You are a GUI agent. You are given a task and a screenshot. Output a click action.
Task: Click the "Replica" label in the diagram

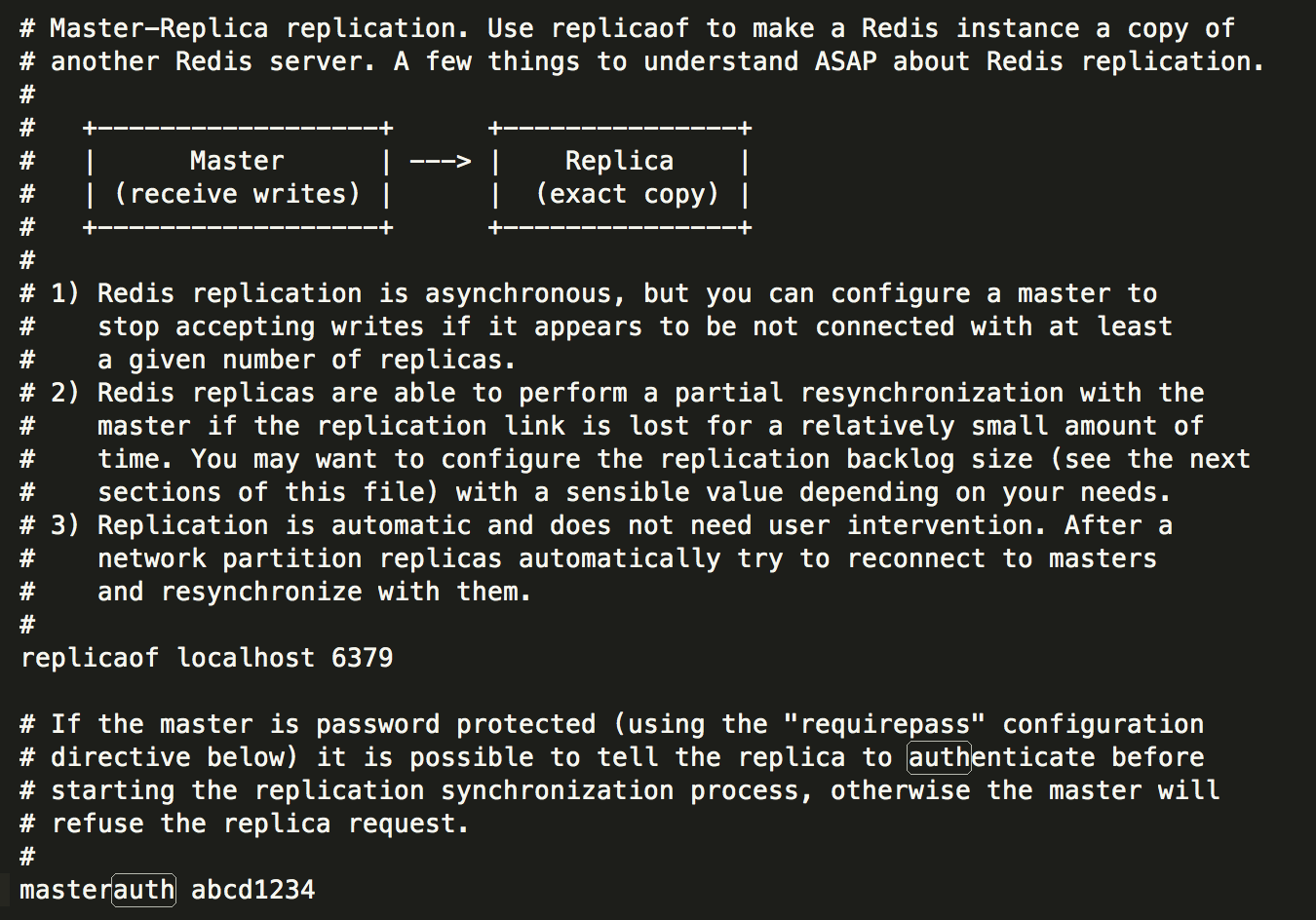[x=619, y=161]
